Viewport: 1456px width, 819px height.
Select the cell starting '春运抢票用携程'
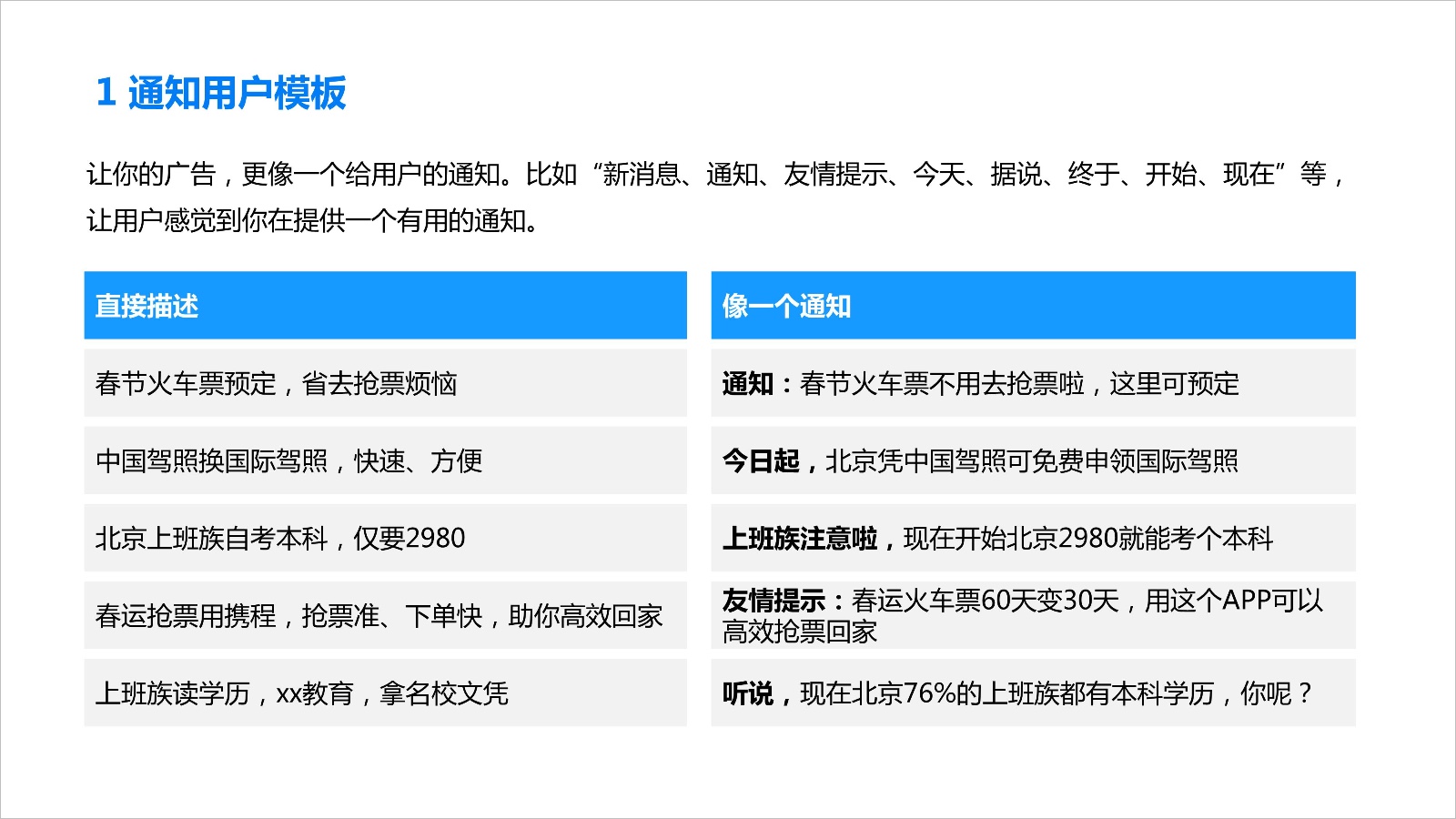pyautogui.click(x=385, y=615)
